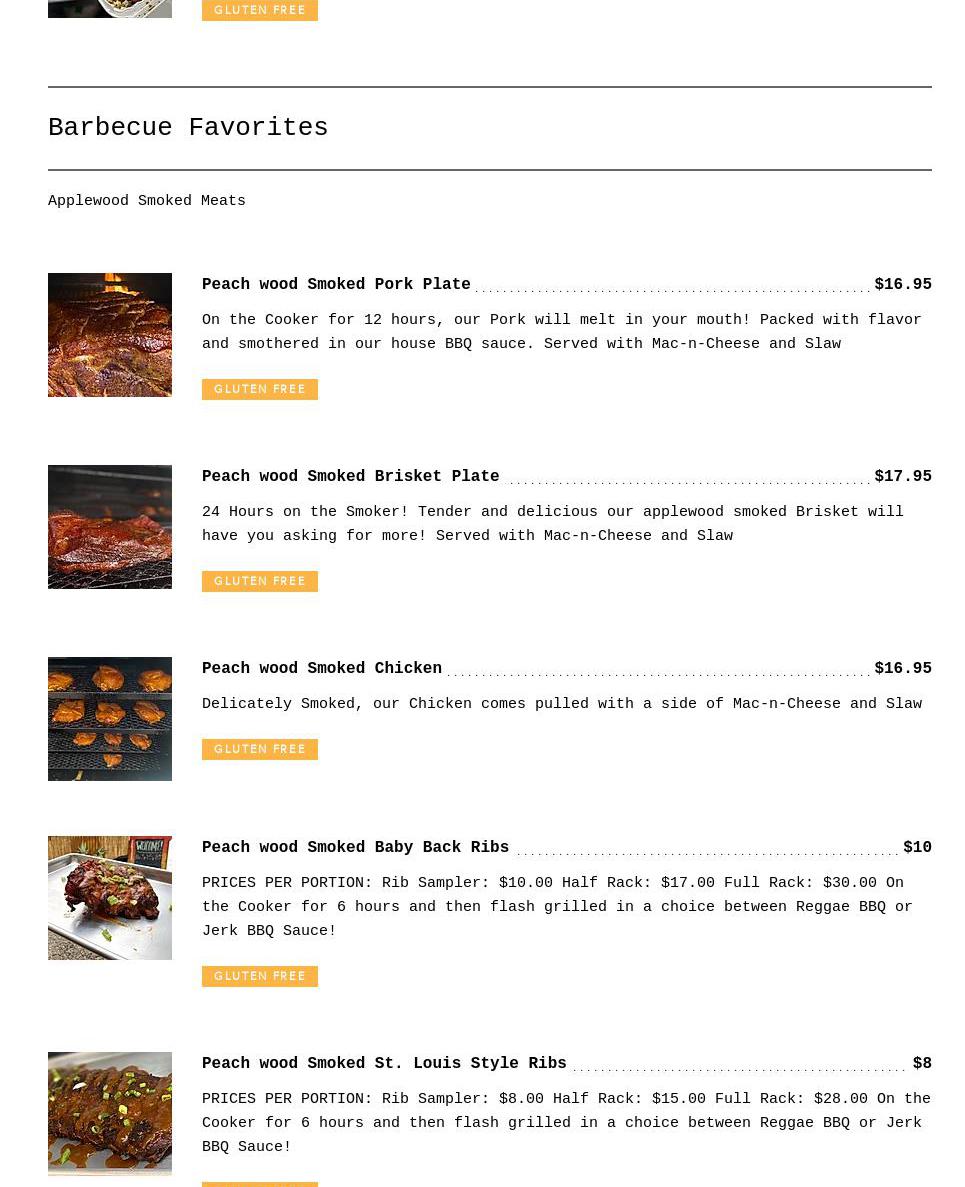965x1187 pixels.
Task: Click the $16.95 price of Pork Plate
Action: coord(903,284)
